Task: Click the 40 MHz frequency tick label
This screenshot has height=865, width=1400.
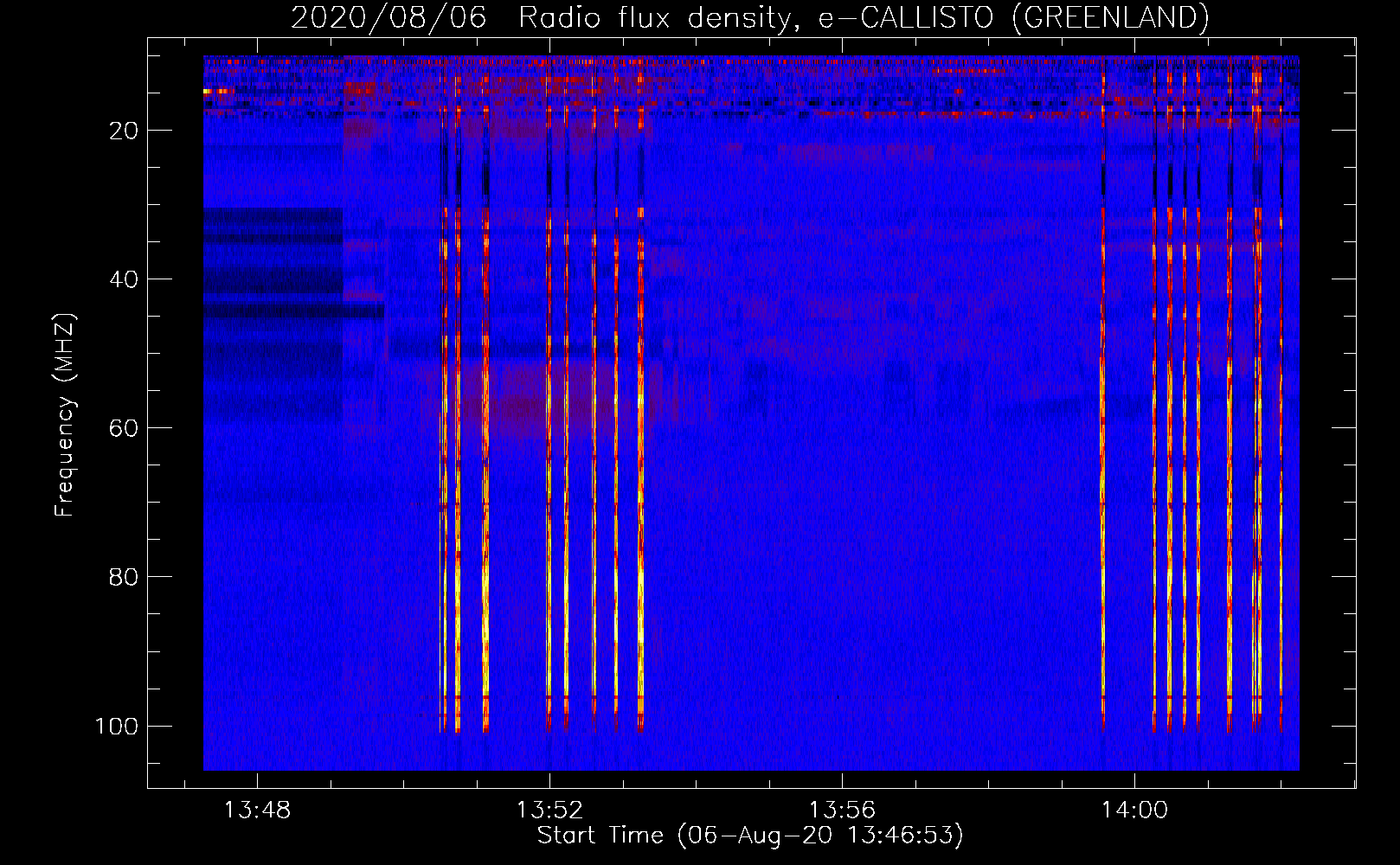Action: [x=123, y=279]
